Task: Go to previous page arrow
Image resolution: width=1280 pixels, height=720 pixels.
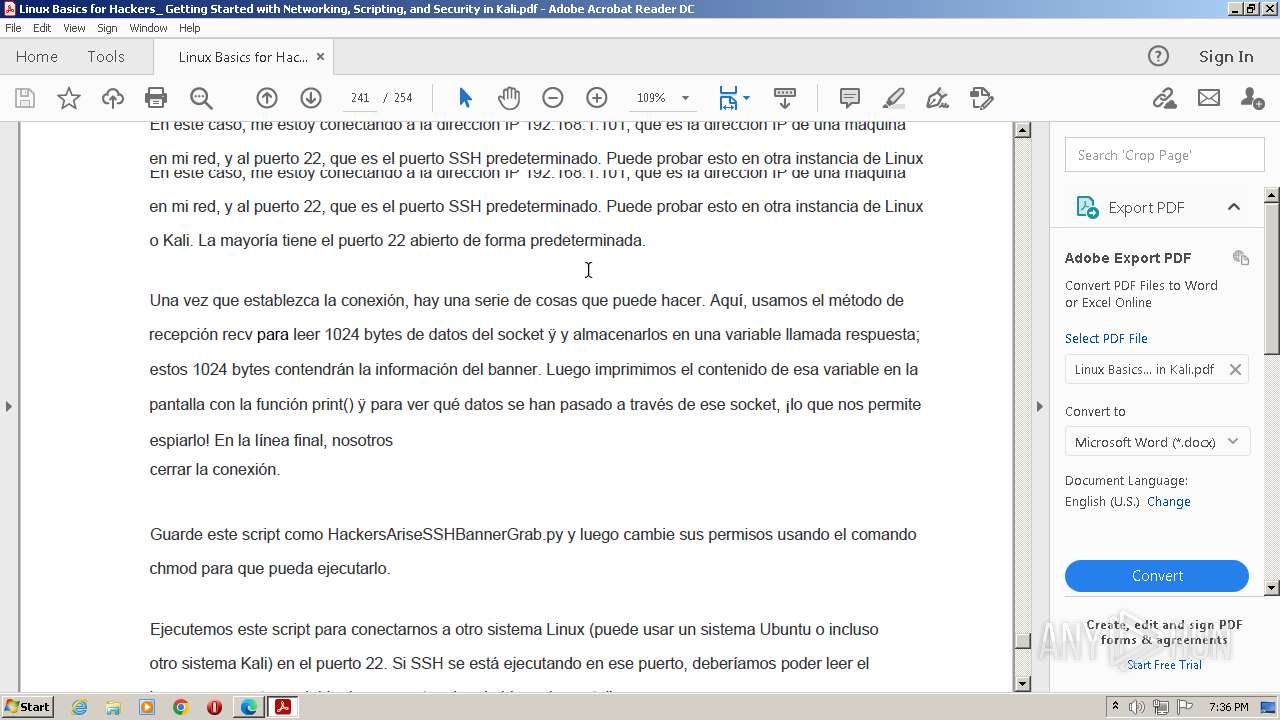Action: point(267,98)
